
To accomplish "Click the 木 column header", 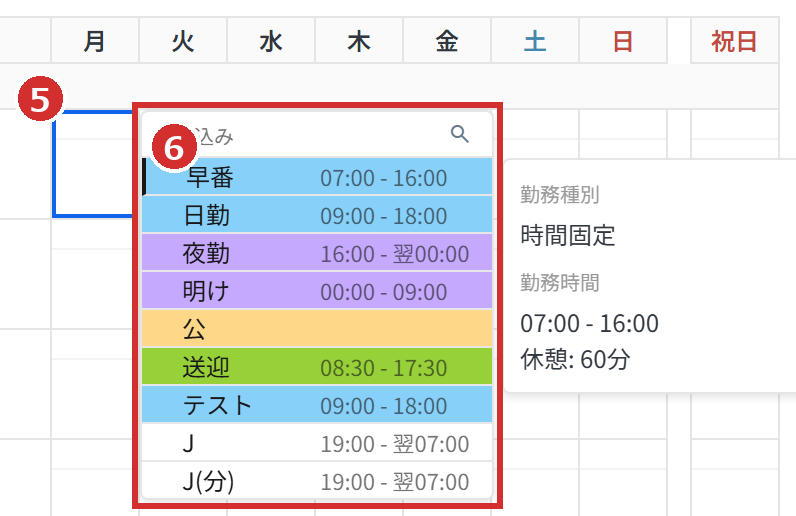I will (x=359, y=41).
